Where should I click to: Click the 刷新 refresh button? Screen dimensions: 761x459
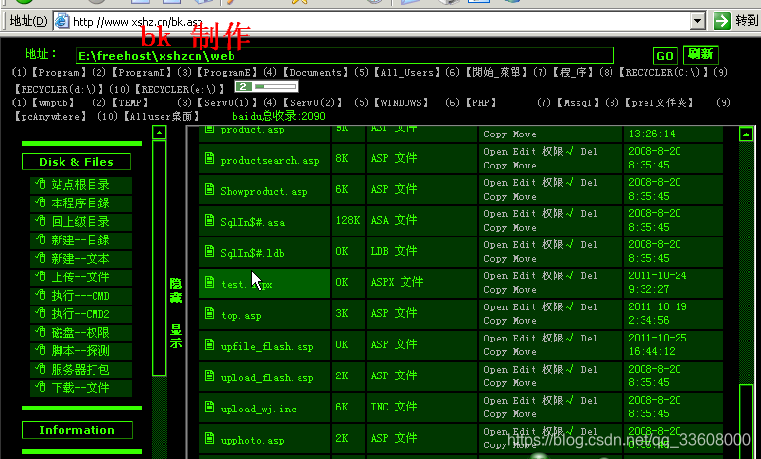(700, 54)
